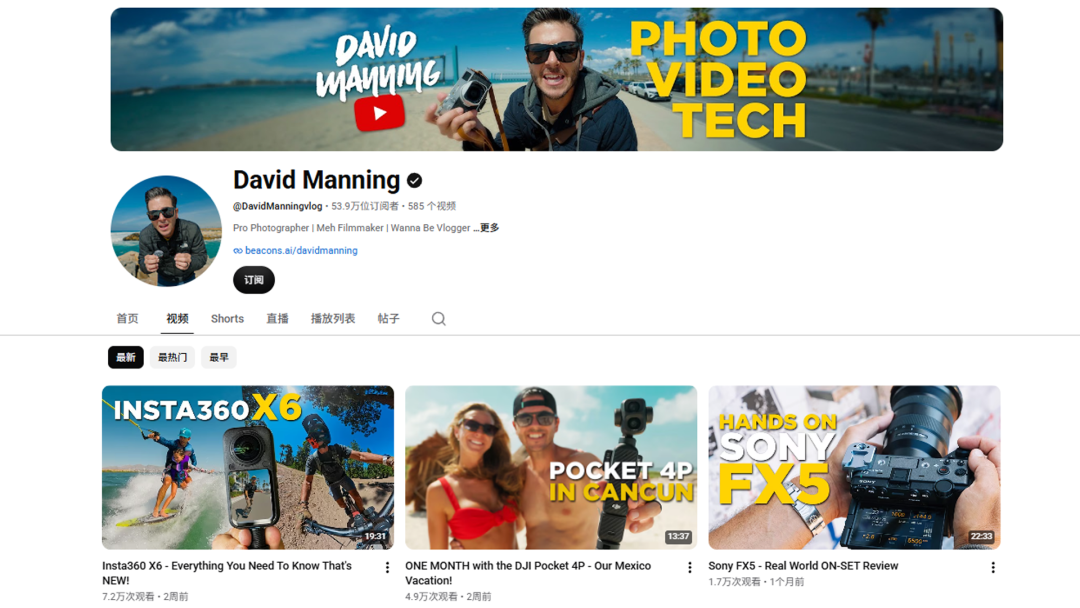Open the 帖子 tab
Viewport: 1080px width, 608px height.
pyautogui.click(x=388, y=319)
